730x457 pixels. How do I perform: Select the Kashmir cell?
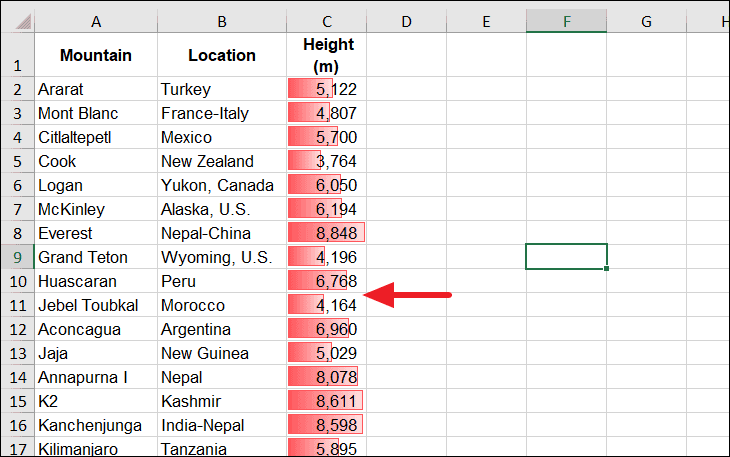(x=222, y=401)
